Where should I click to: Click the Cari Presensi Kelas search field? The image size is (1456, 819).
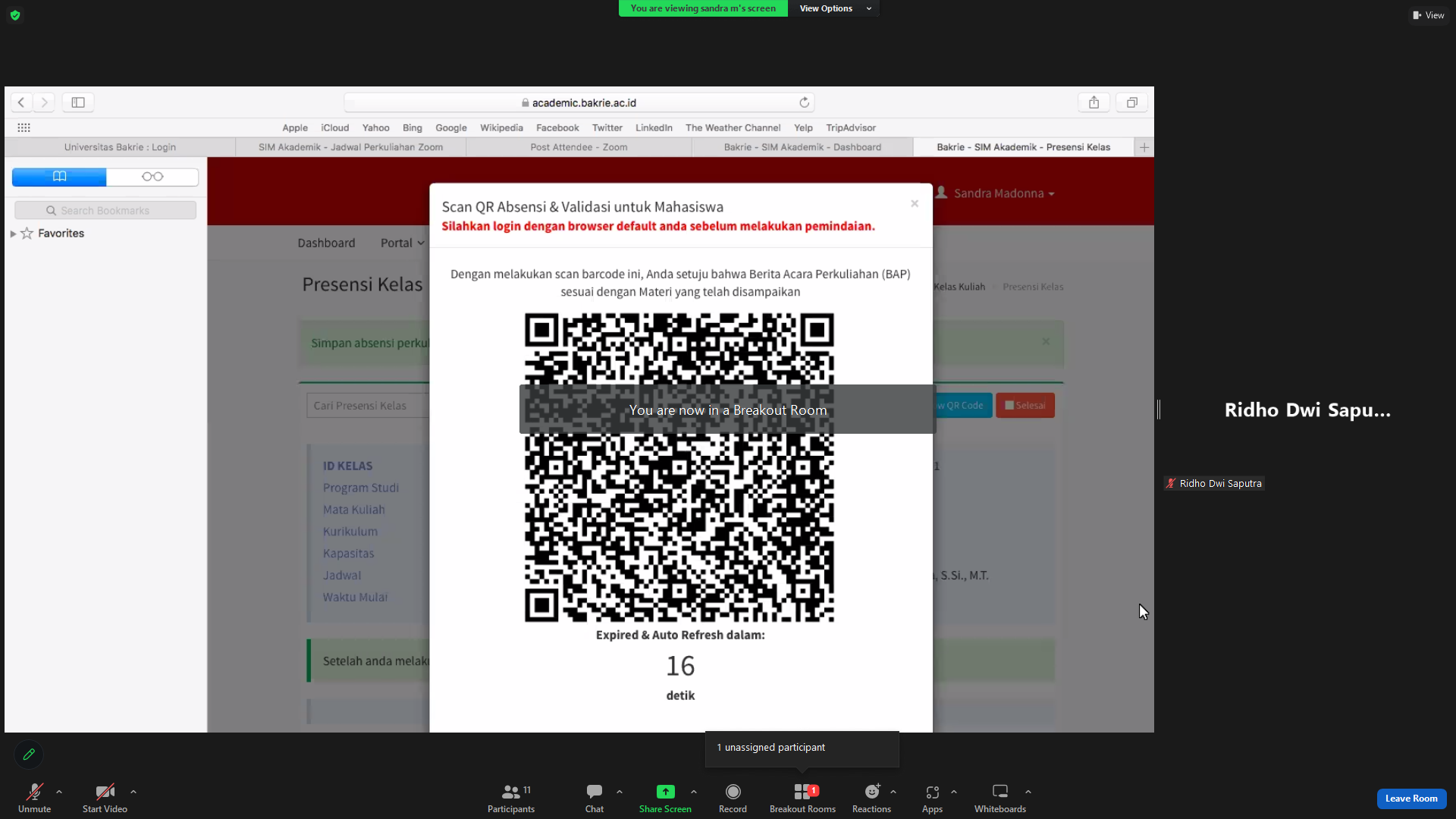368,406
